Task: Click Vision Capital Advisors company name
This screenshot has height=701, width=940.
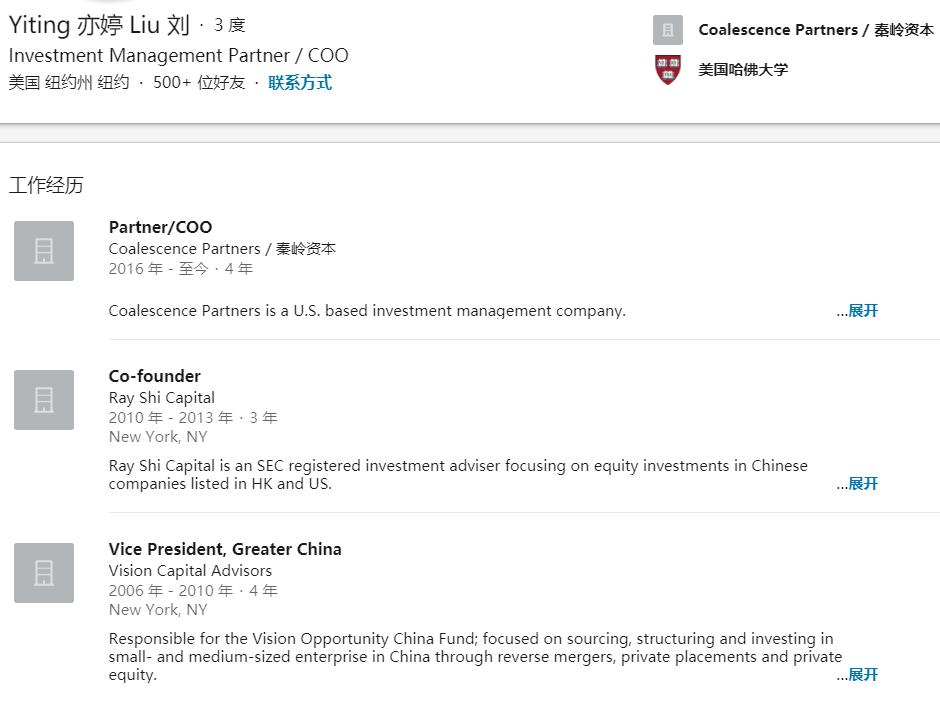Action: [190, 571]
